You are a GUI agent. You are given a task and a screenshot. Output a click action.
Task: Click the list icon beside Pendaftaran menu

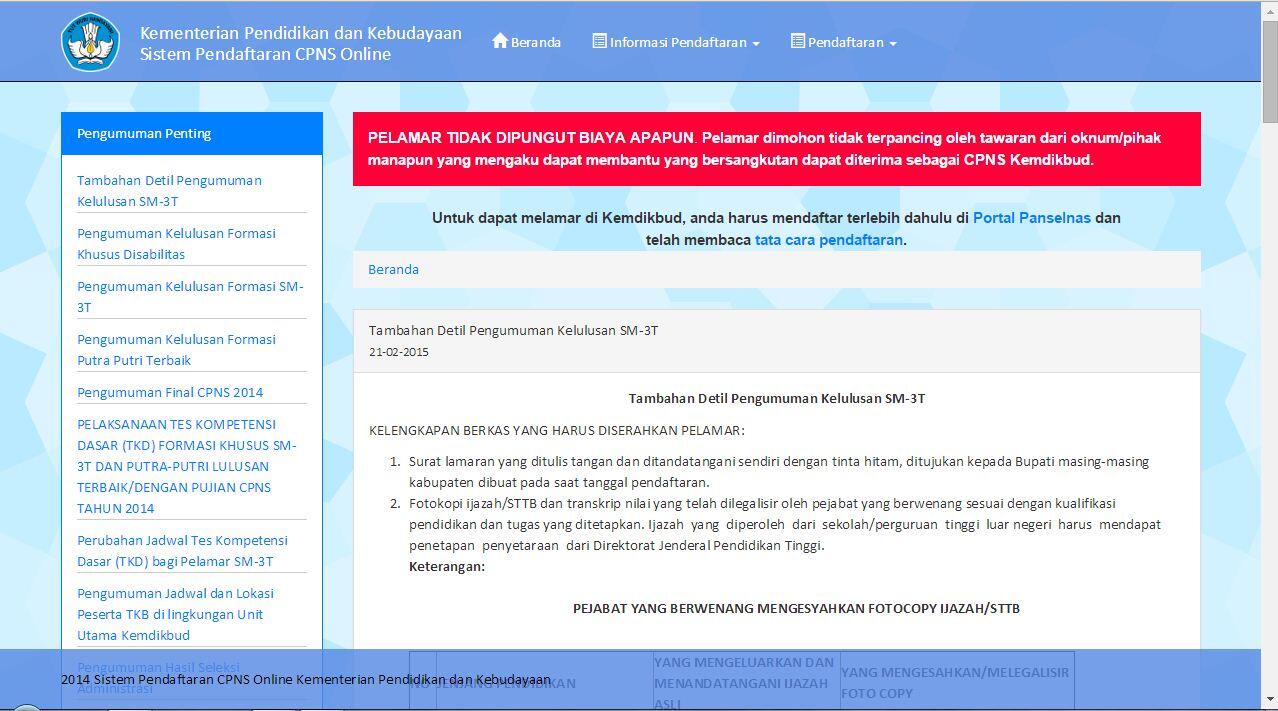click(x=797, y=41)
